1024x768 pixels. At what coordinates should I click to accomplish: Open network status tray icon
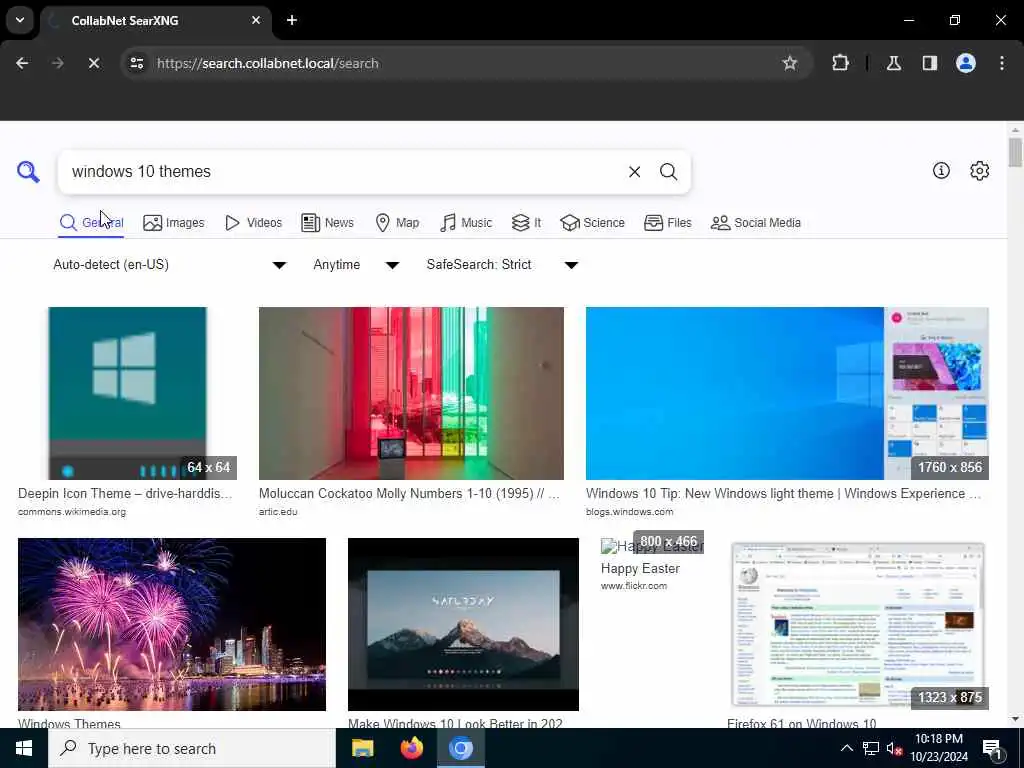(x=871, y=748)
